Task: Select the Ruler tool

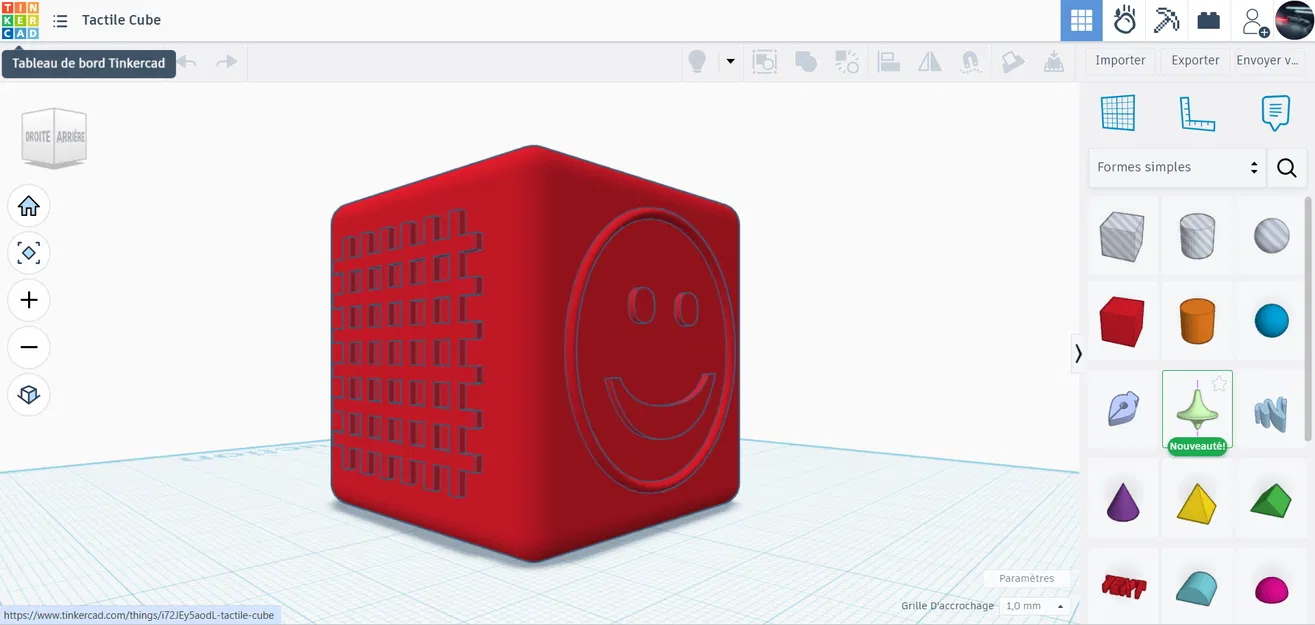Action: click(x=1196, y=113)
